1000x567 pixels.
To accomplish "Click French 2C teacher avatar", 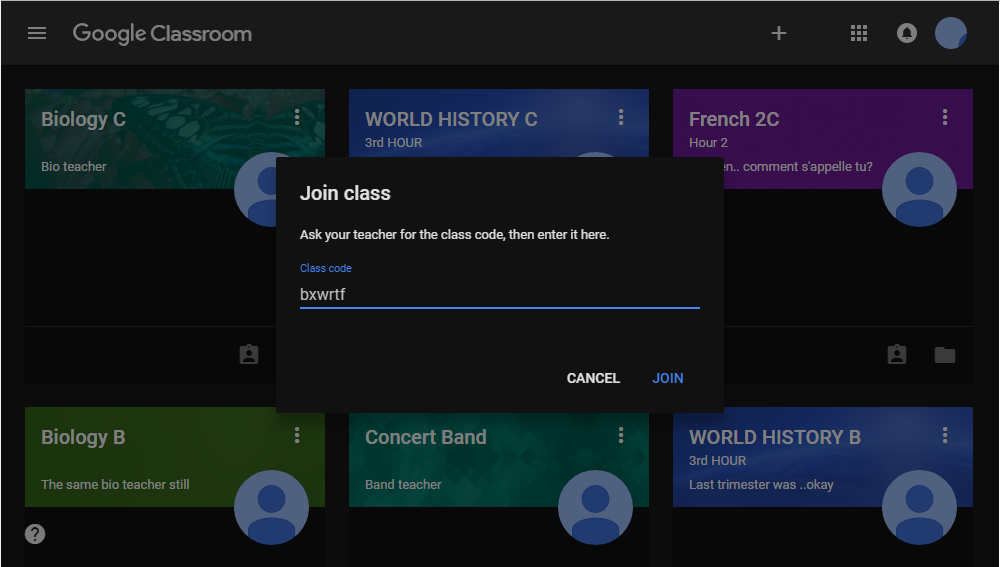I will [x=919, y=189].
